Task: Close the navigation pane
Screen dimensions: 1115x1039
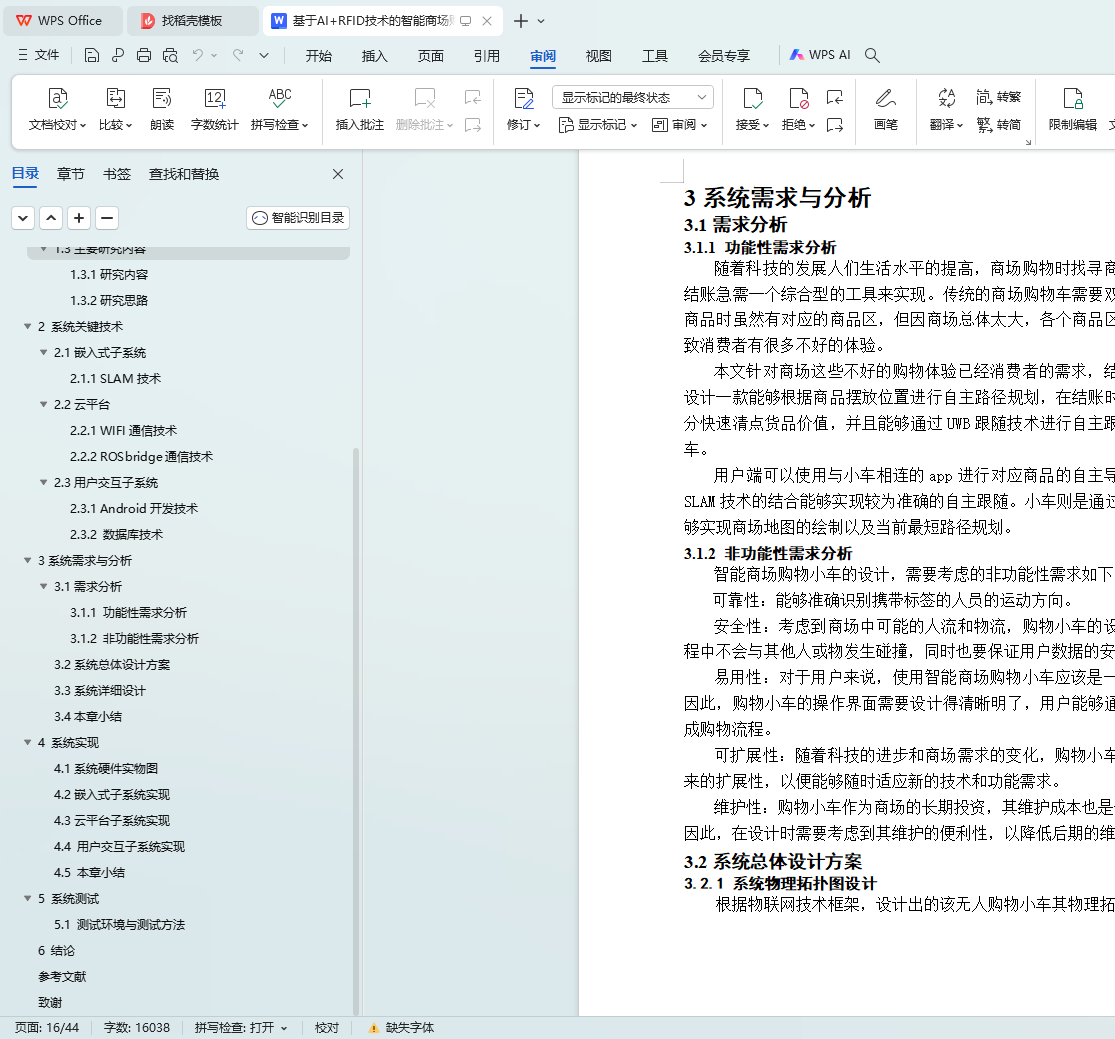Action: [338, 174]
